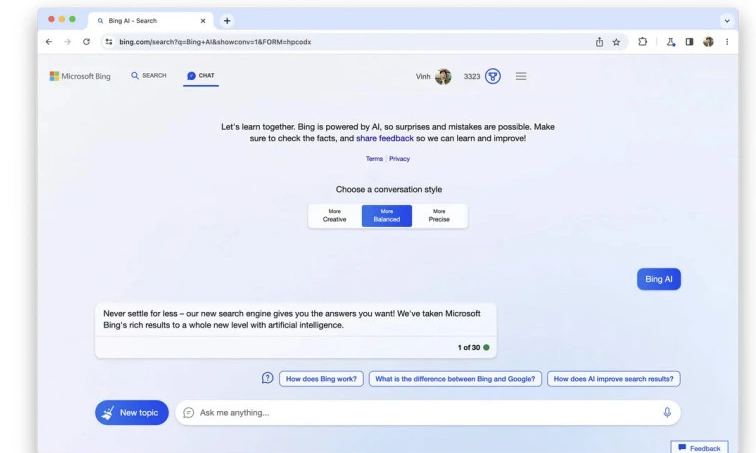Open the share feedback link
Image resolution: width=756 pixels, height=453 pixels.
point(385,138)
